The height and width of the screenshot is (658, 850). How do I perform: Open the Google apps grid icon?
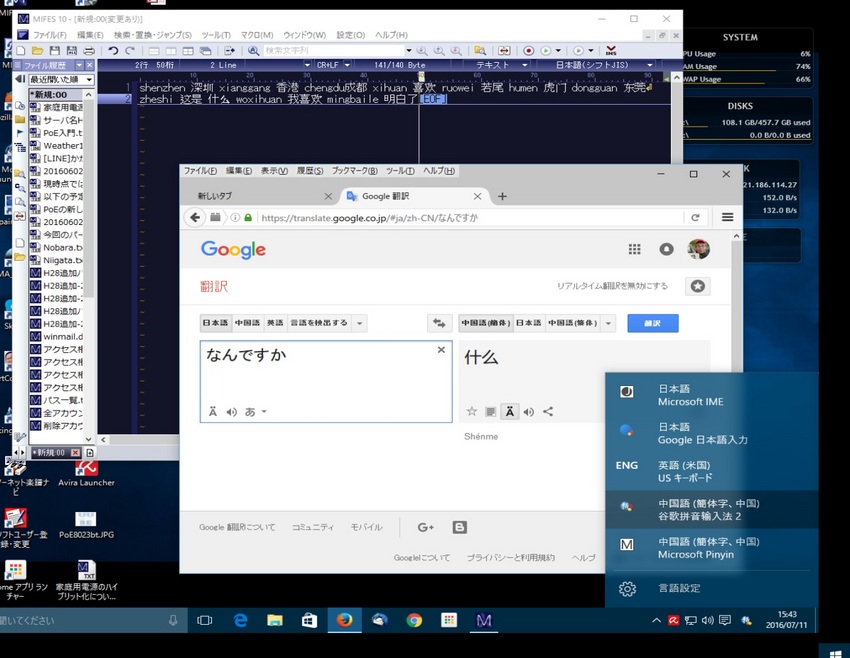pyautogui.click(x=634, y=249)
